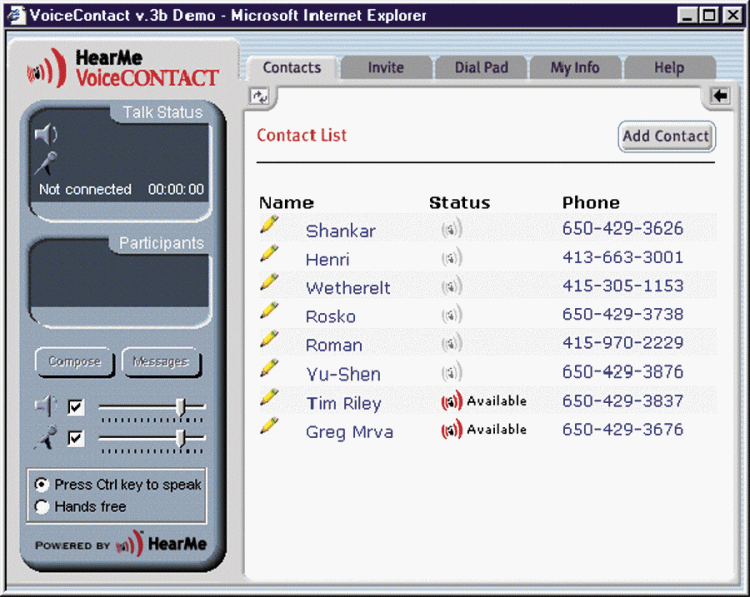
Task: Open Tim Riley contact link
Action: (x=343, y=403)
